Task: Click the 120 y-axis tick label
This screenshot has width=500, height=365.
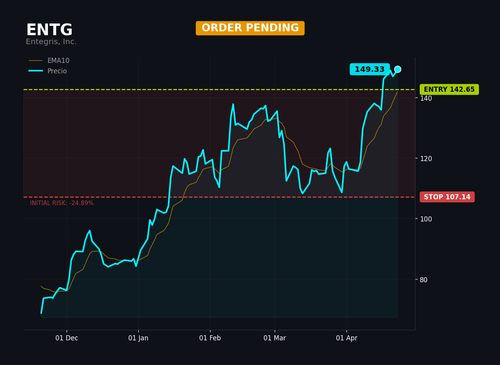Action: click(x=426, y=159)
